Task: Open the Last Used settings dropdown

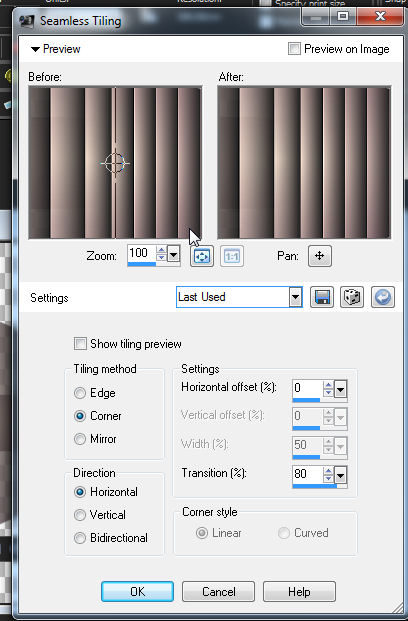Action: 296,297
